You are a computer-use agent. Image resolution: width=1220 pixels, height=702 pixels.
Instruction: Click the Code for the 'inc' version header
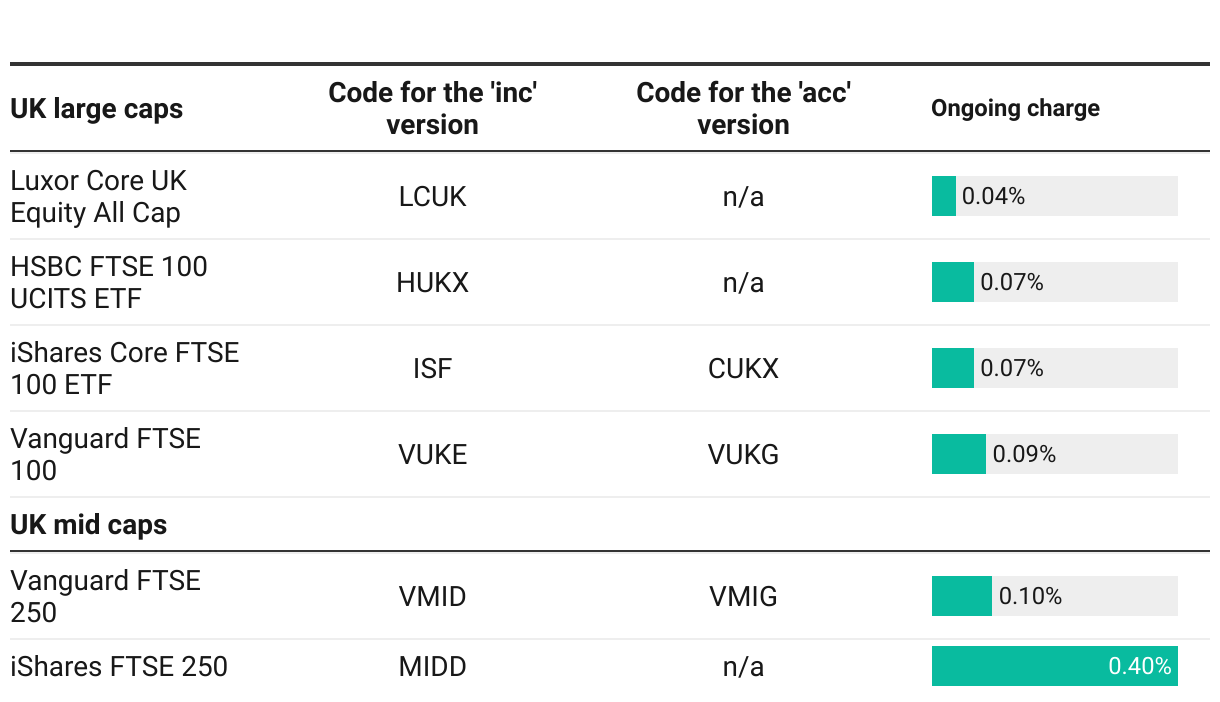(432, 108)
